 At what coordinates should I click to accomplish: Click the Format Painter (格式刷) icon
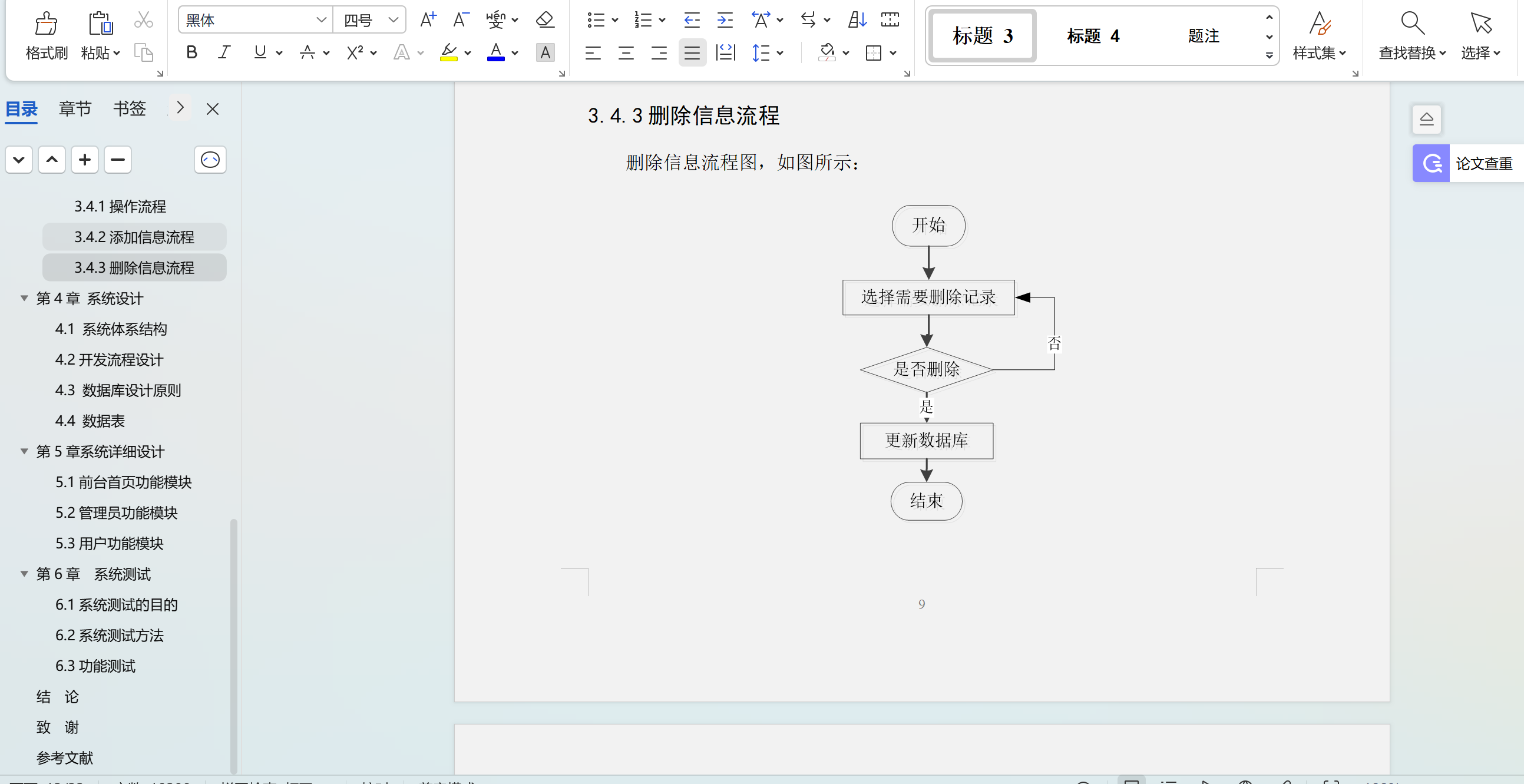click(x=46, y=24)
